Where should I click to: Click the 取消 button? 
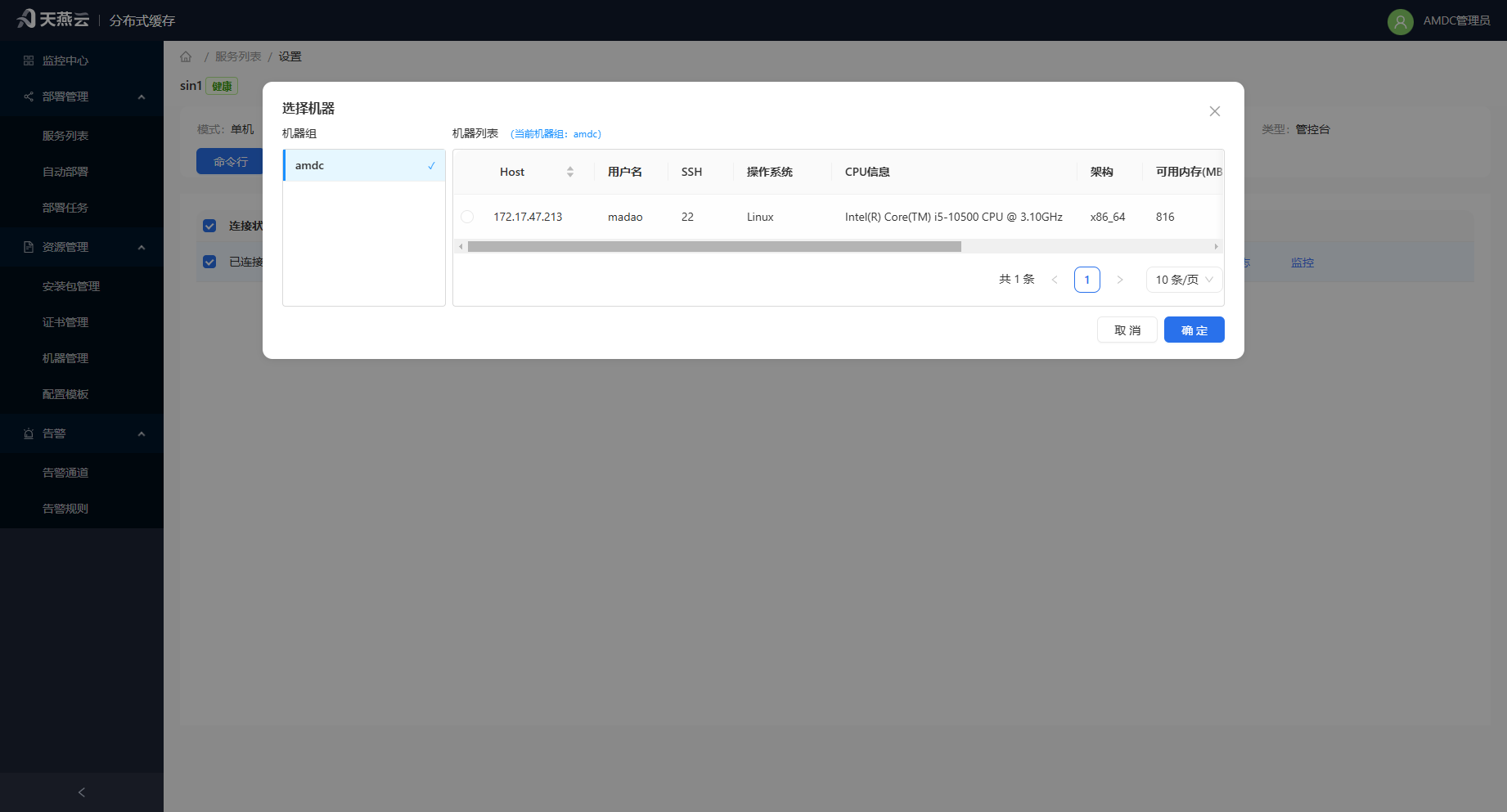(1127, 330)
